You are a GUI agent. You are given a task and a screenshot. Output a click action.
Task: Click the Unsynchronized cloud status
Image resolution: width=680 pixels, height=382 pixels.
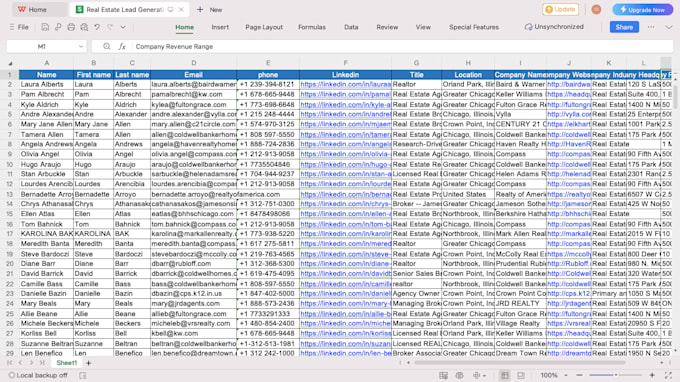point(554,27)
